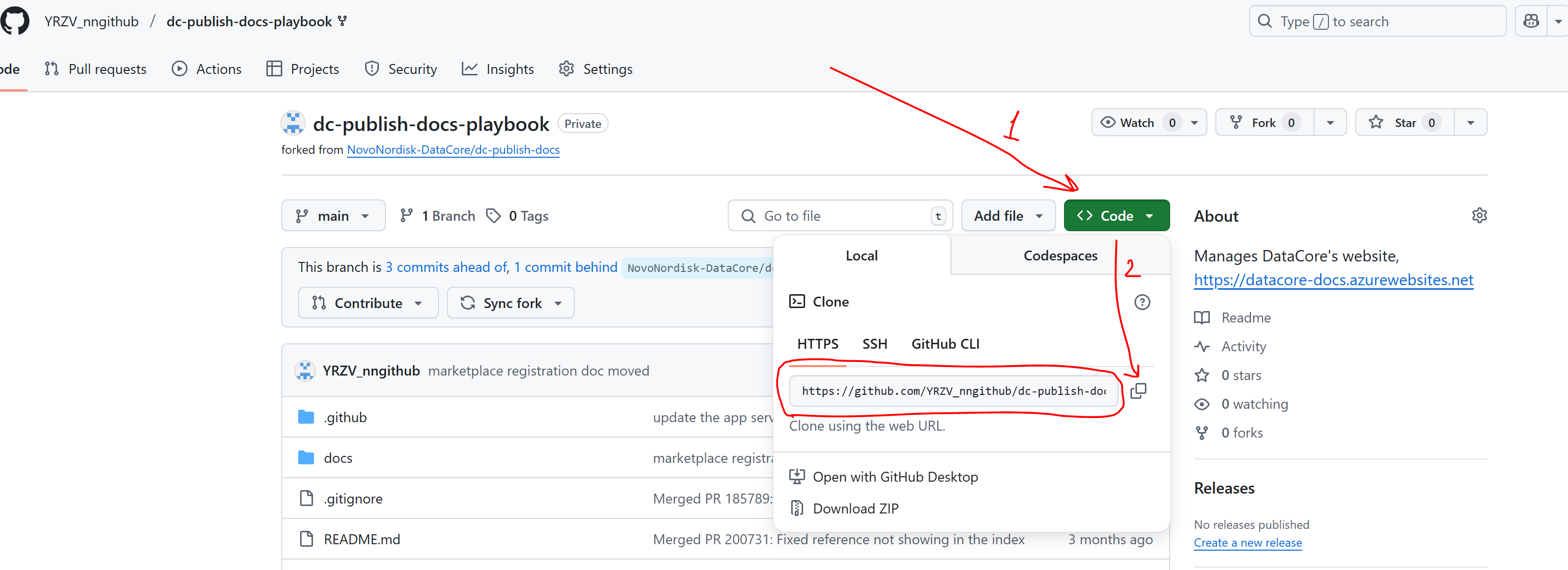Open the README.md file

(362, 540)
